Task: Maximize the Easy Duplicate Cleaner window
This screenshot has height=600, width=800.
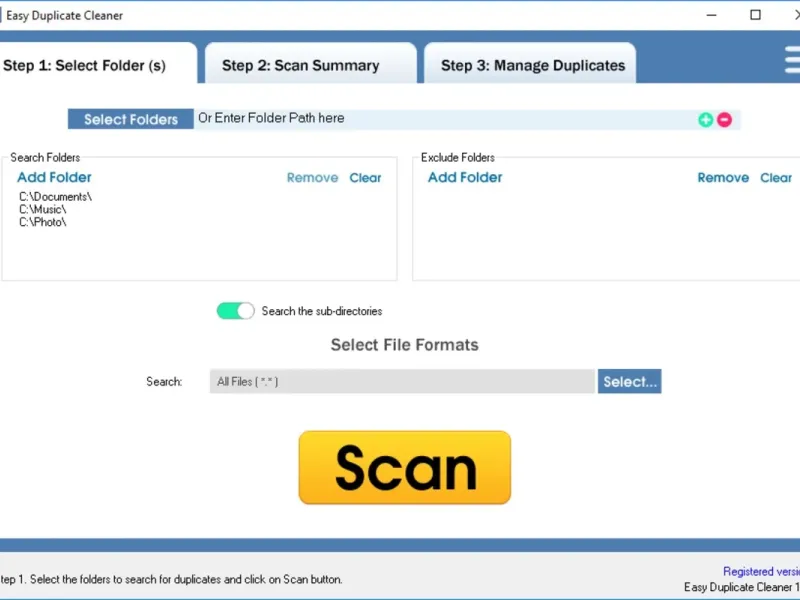Action: pos(755,15)
